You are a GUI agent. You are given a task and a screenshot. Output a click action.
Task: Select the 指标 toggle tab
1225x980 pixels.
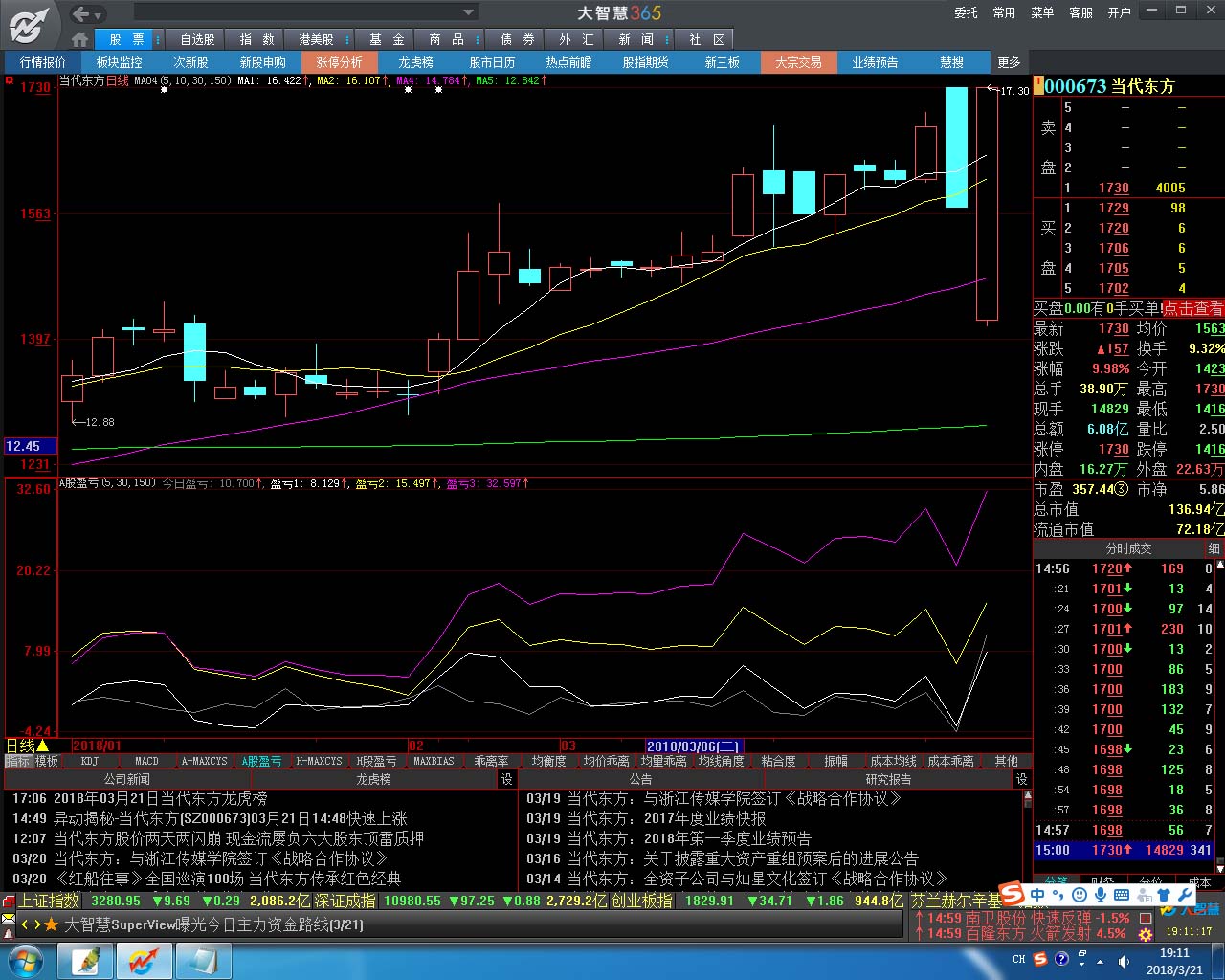point(18,761)
